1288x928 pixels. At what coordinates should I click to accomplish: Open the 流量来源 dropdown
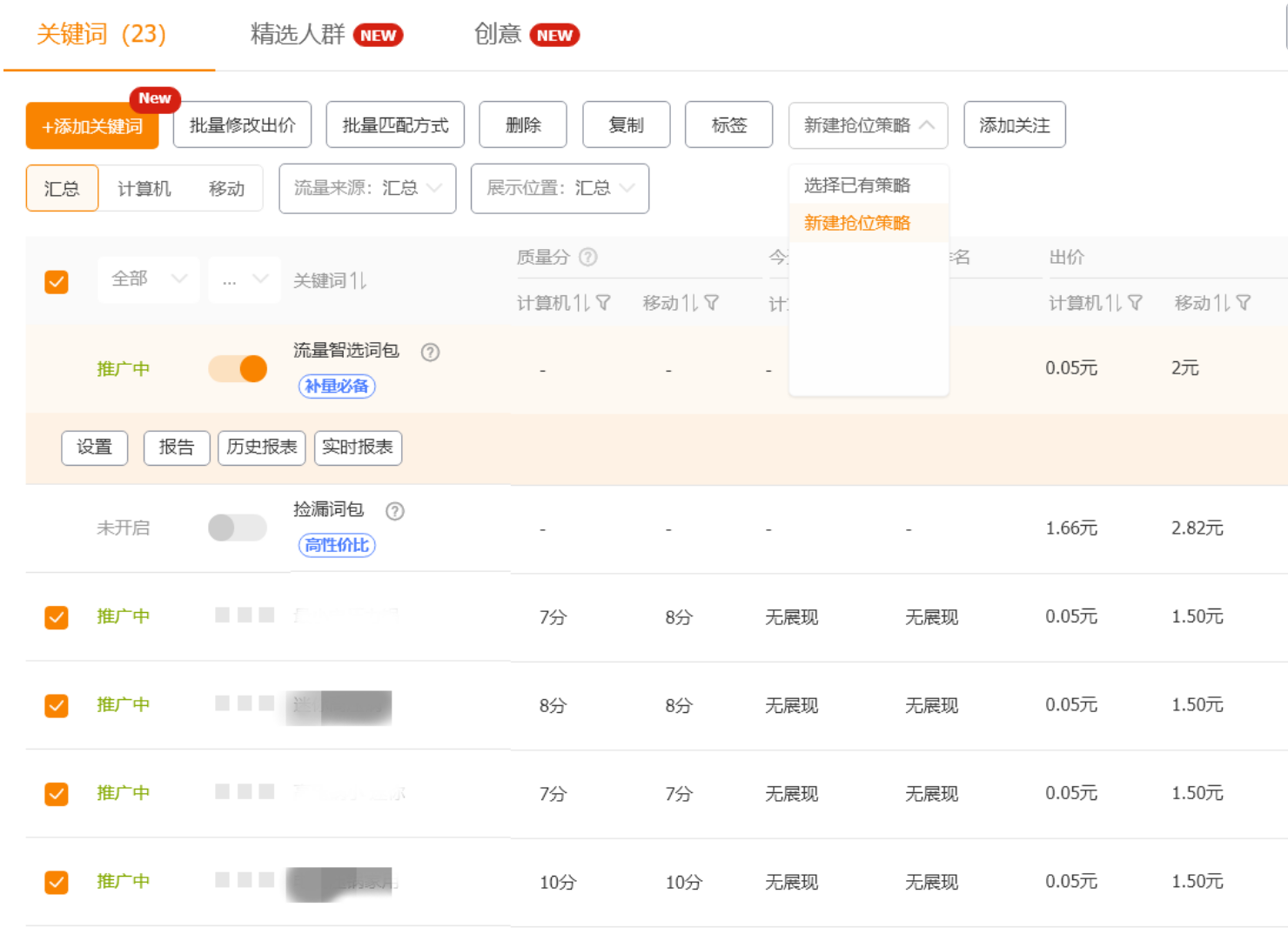click(x=367, y=189)
